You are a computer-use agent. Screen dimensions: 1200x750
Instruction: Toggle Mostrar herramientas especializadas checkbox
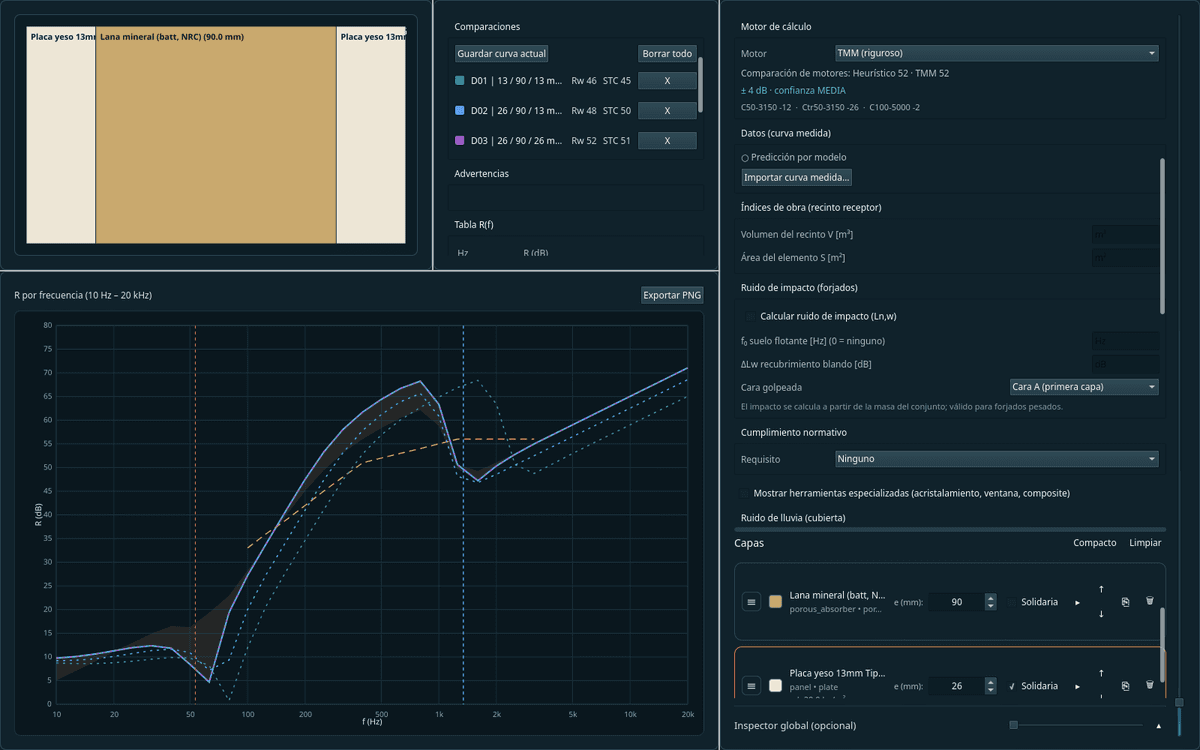(x=744, y=493)
